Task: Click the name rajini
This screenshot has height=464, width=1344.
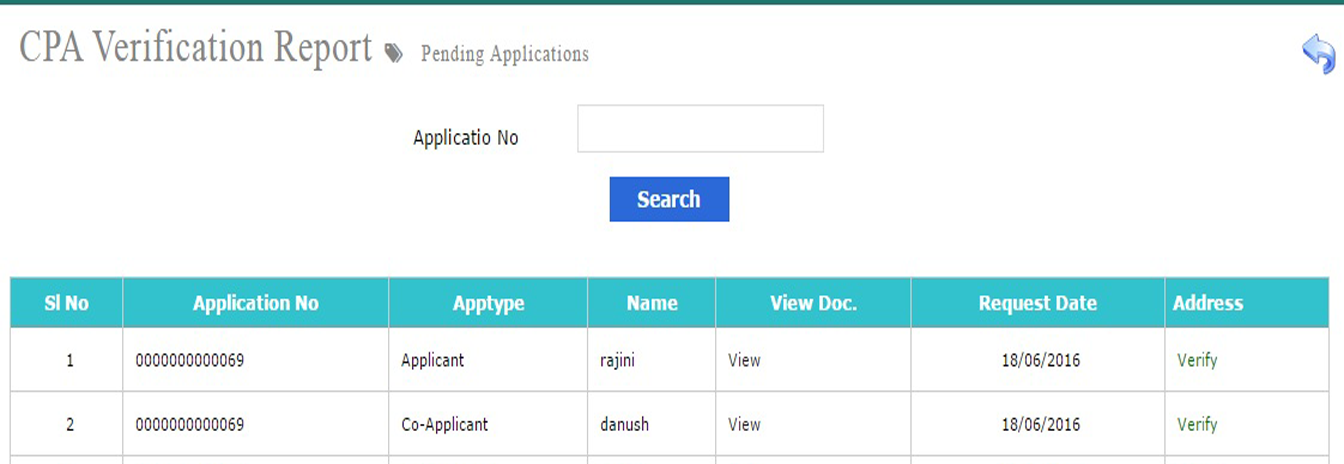Action: pyautogui.click(x=615, y=360)
